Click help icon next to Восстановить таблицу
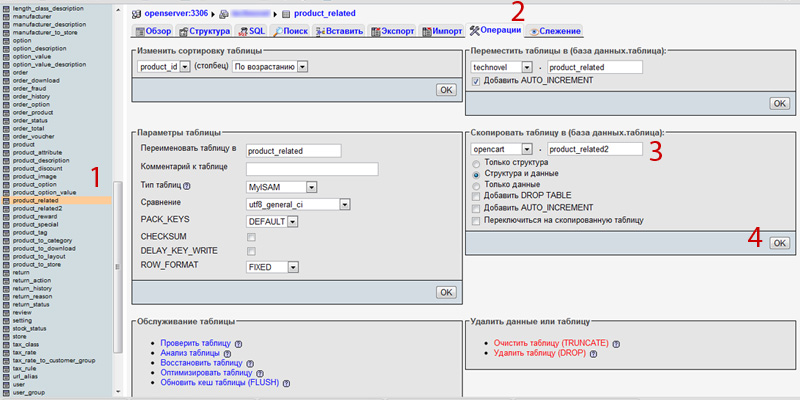The image size is (800, 400). tap(249, 364)
